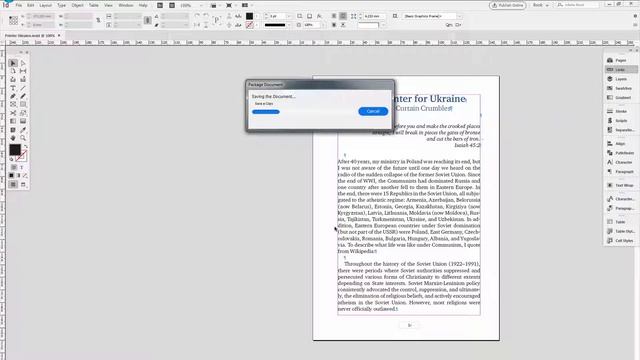Select the Rectangle tool
The width and height of the screenshot is (640, 360).
(x=23, y=104)
